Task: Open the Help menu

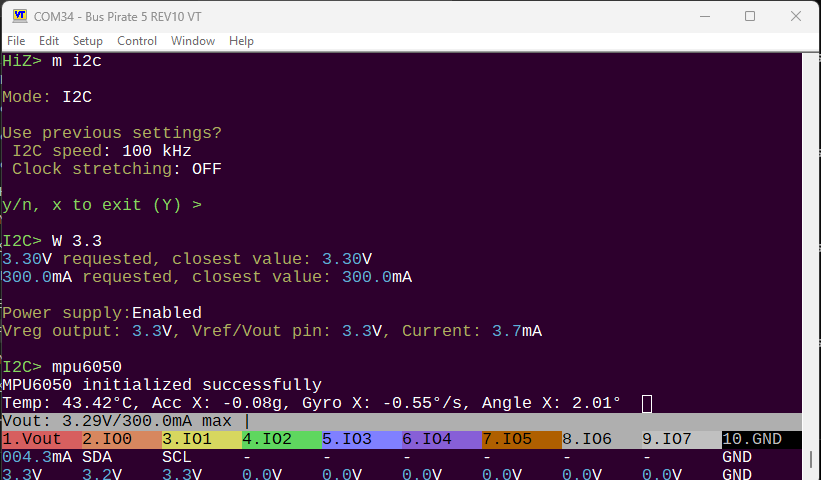Action: [241, 41]
